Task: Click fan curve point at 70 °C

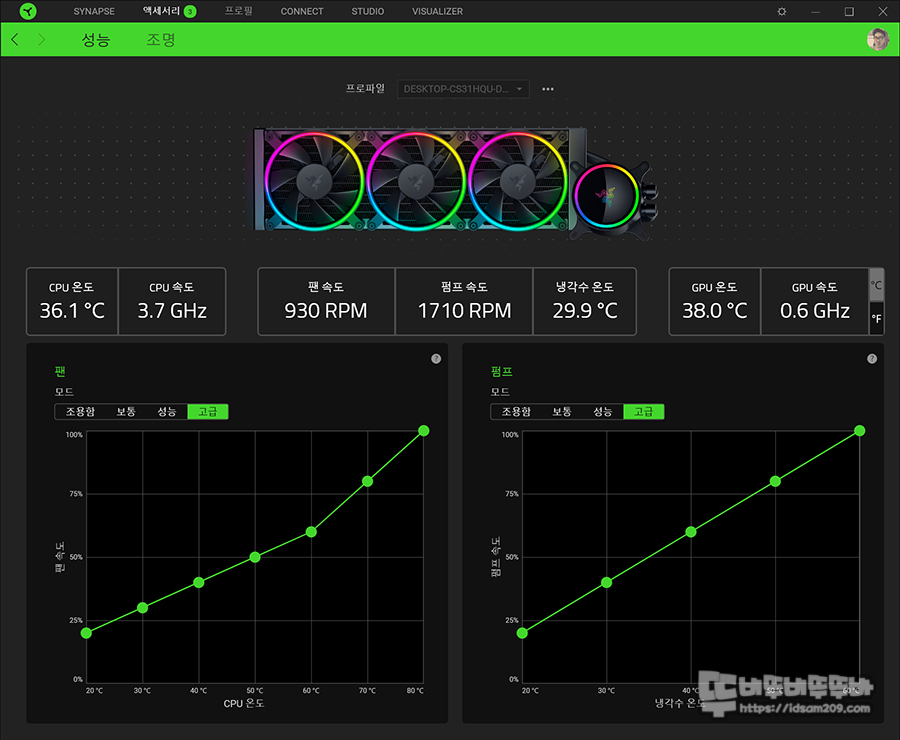Action: point(367,482)
